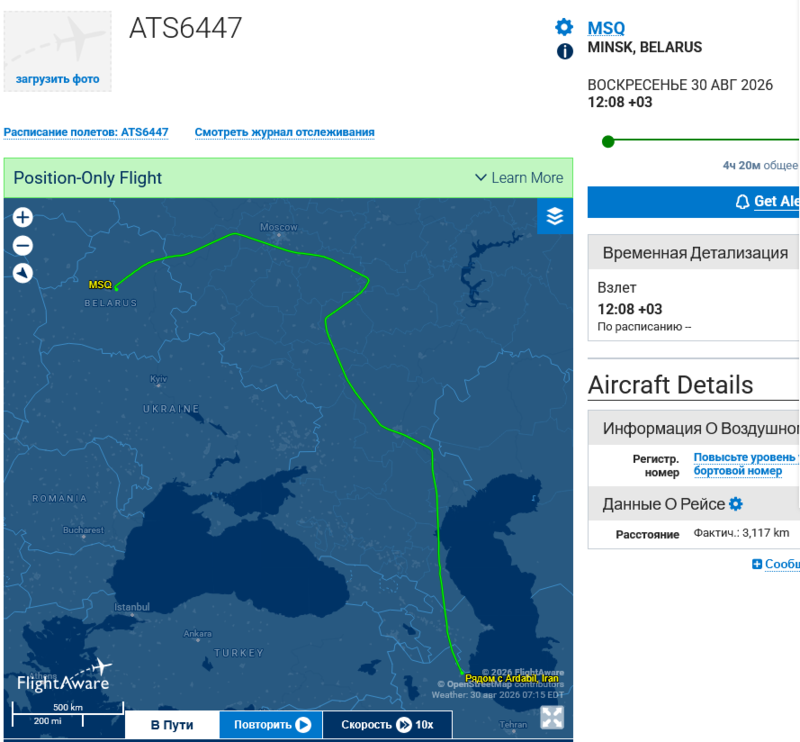Change playback speed with Скорость 10x
The width and height of the screenshot is (800, 742).
(x=387, y=725)
